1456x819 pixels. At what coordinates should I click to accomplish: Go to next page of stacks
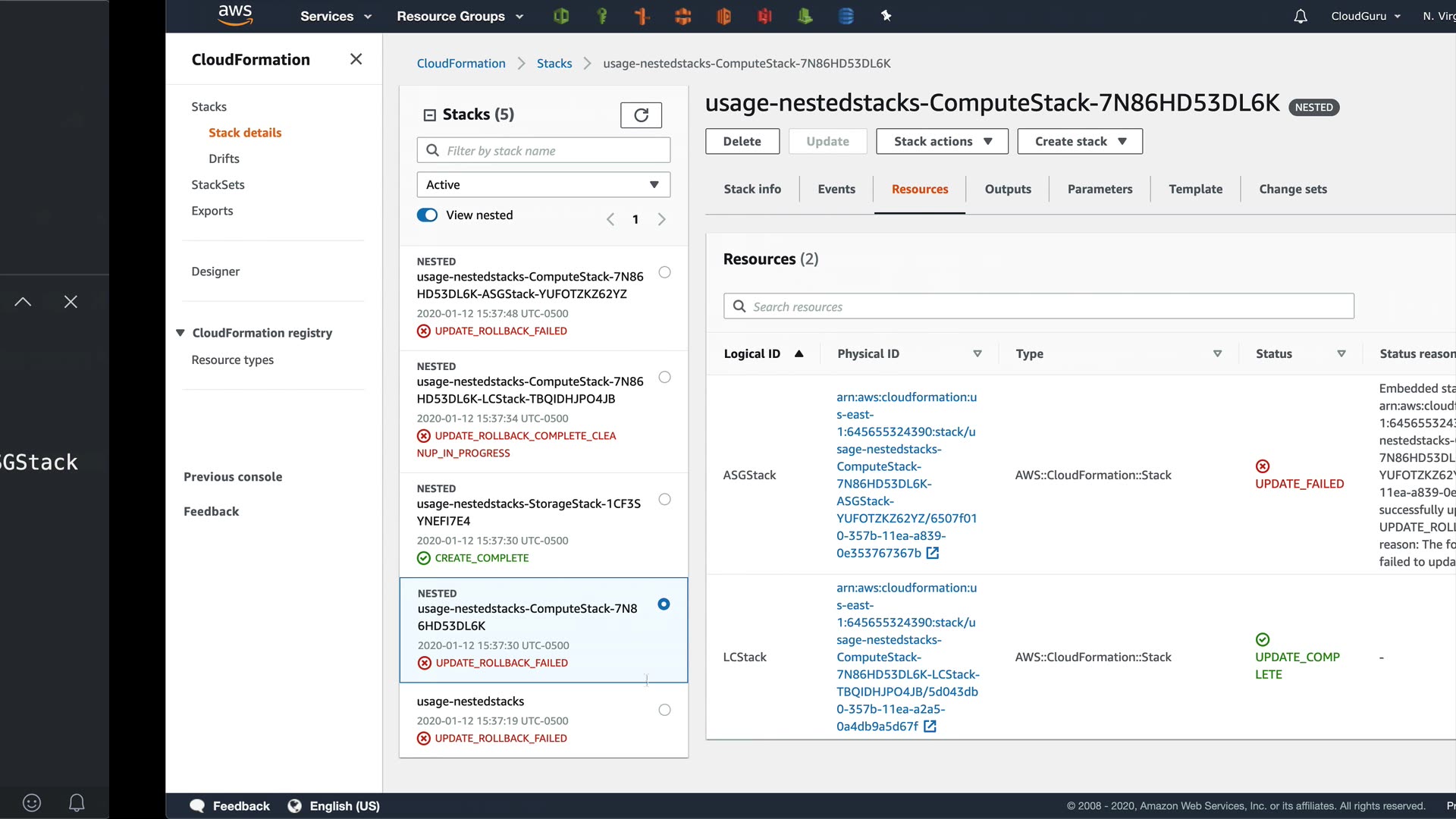click(661, 220)
